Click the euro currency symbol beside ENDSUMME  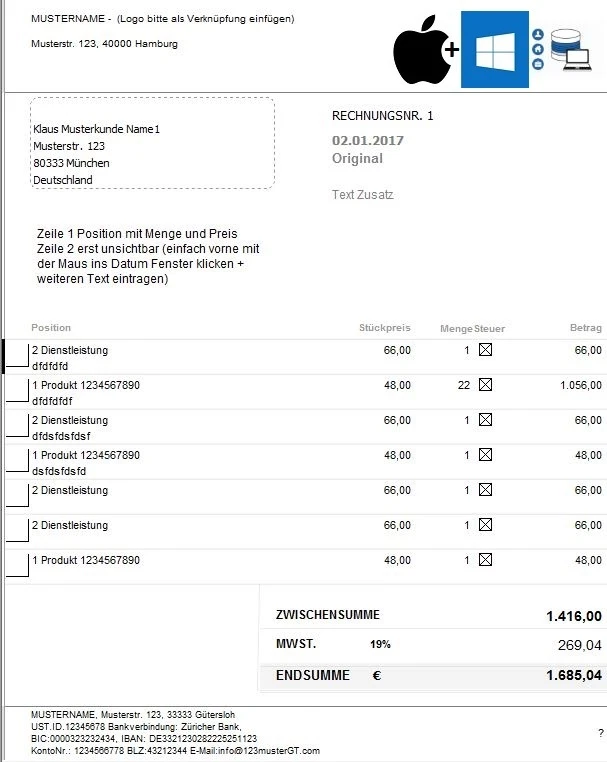coord(377,675)
